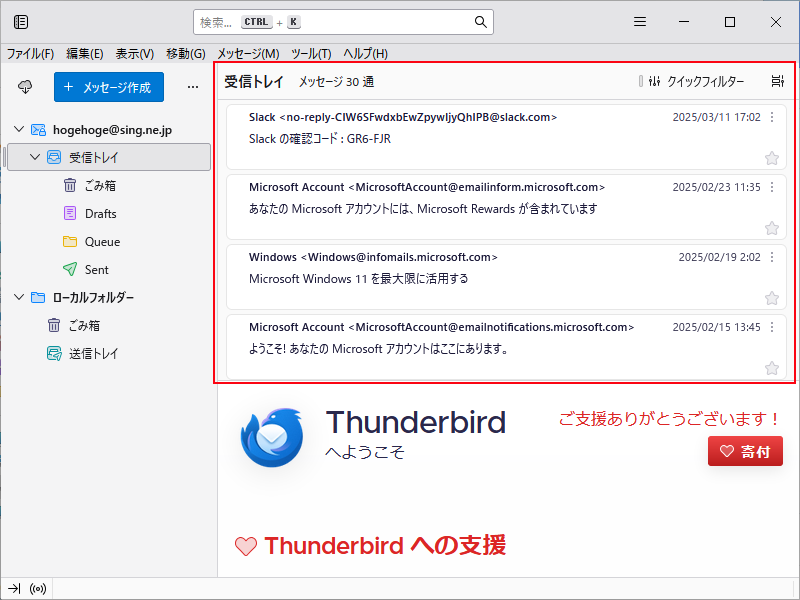Open the Thunderbird hamburger app menu
800x600 pixels.
(x=640, y=22)
